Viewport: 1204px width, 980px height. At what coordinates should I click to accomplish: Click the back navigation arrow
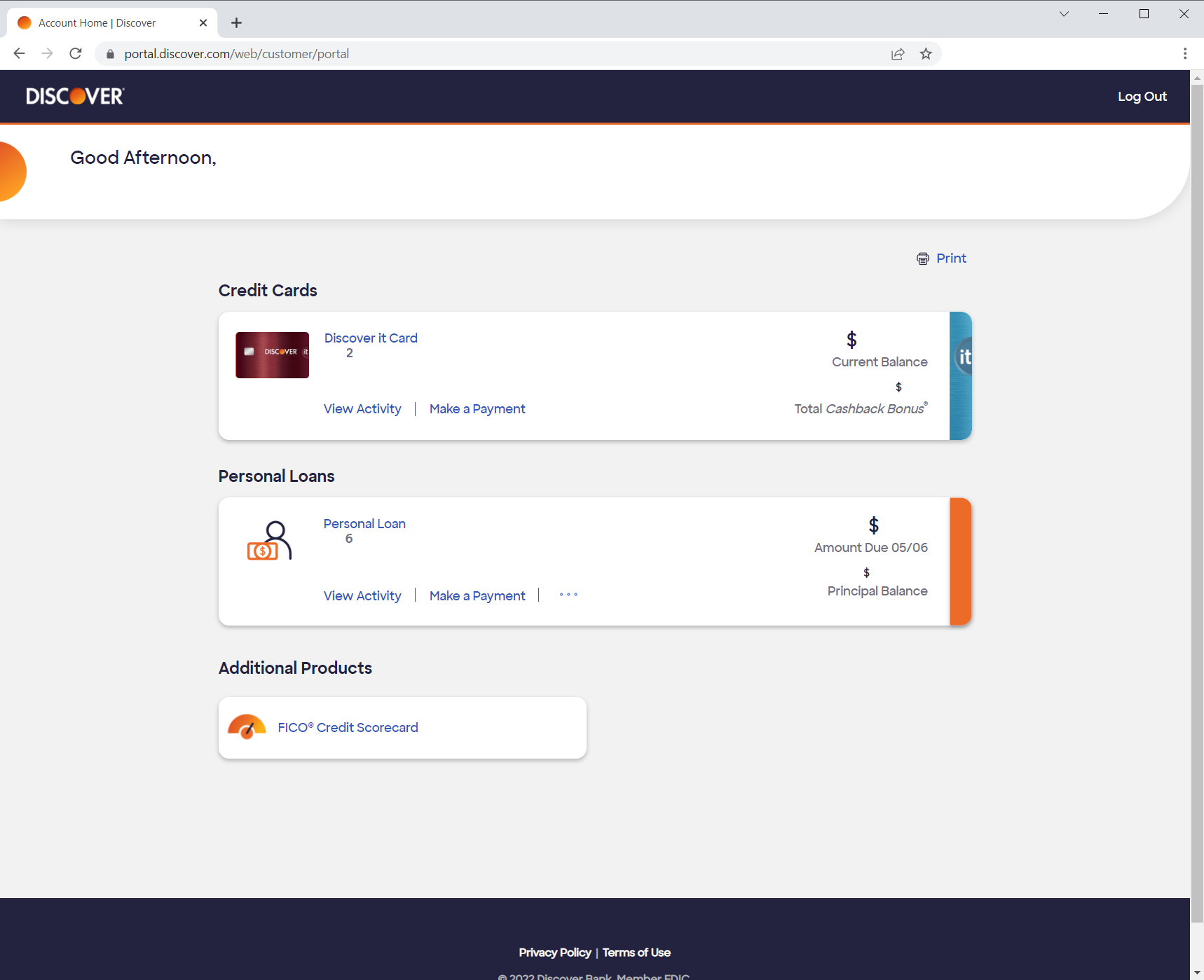(x=19, y=53)
